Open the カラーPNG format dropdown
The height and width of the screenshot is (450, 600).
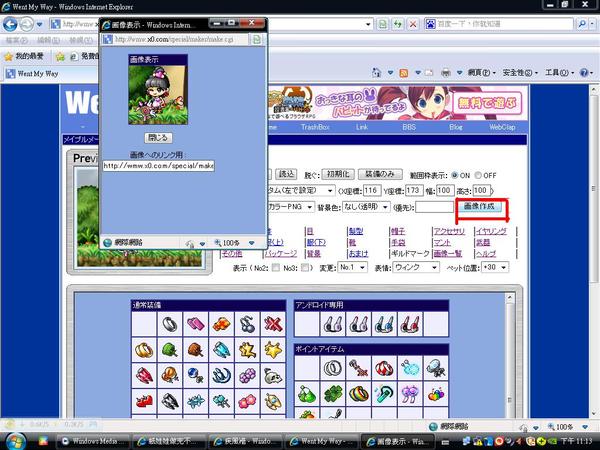(290, 207)
